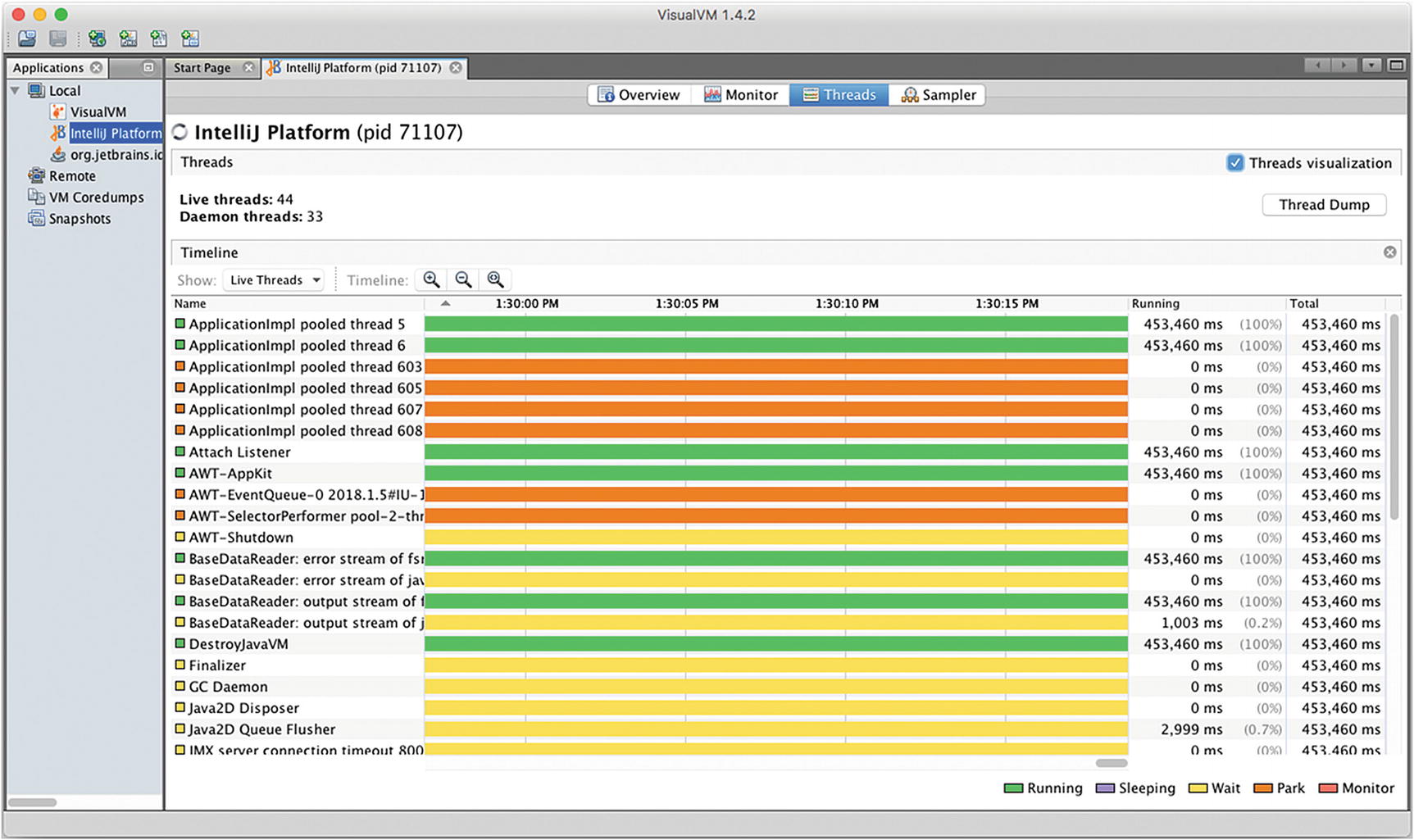Select Snapshots tree item
Viewport: 1414px width, 840px height.
click(80, 218)
